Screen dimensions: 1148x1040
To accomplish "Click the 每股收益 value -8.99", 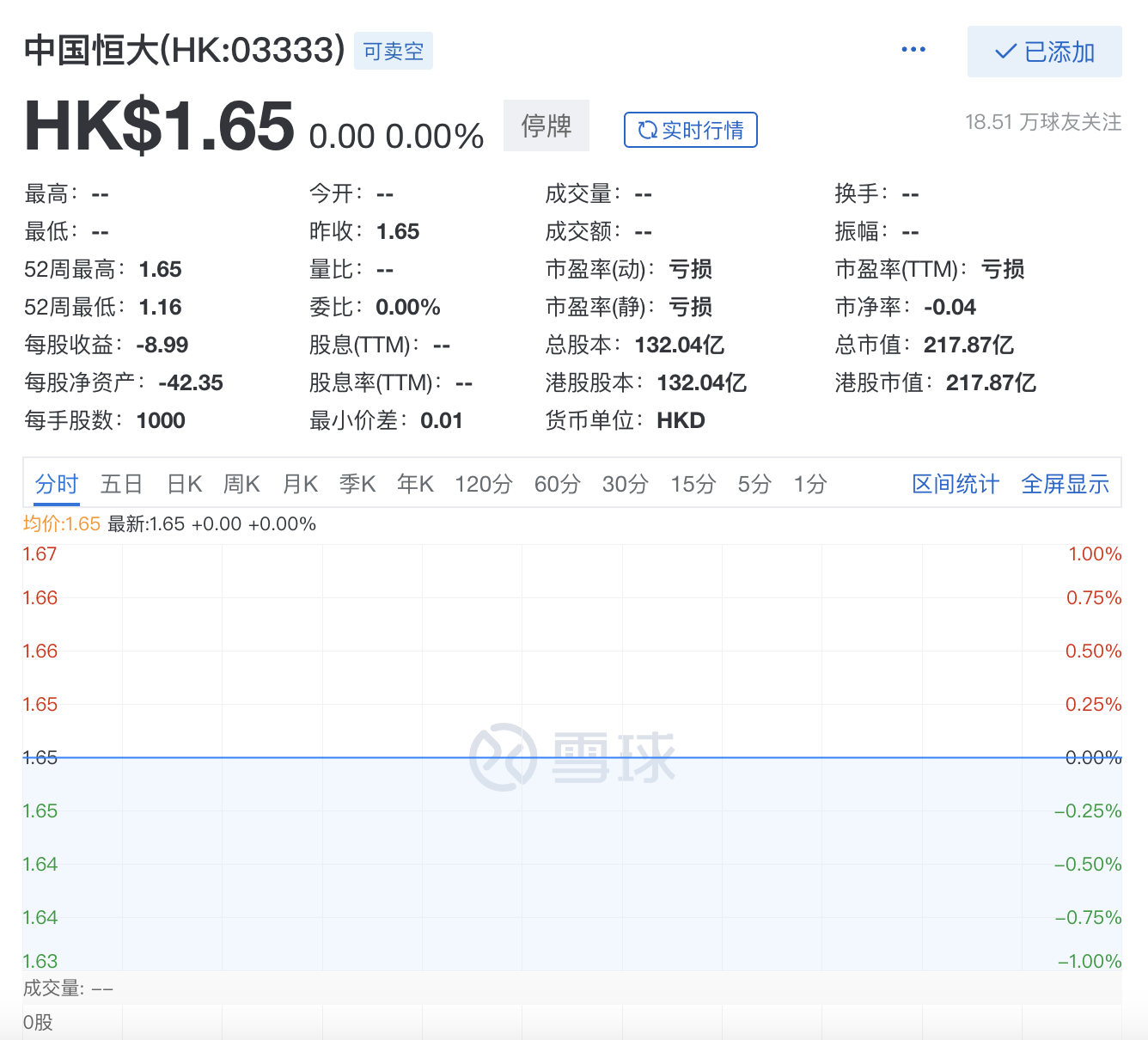I will pyautogui.click(x=162, y=345).
